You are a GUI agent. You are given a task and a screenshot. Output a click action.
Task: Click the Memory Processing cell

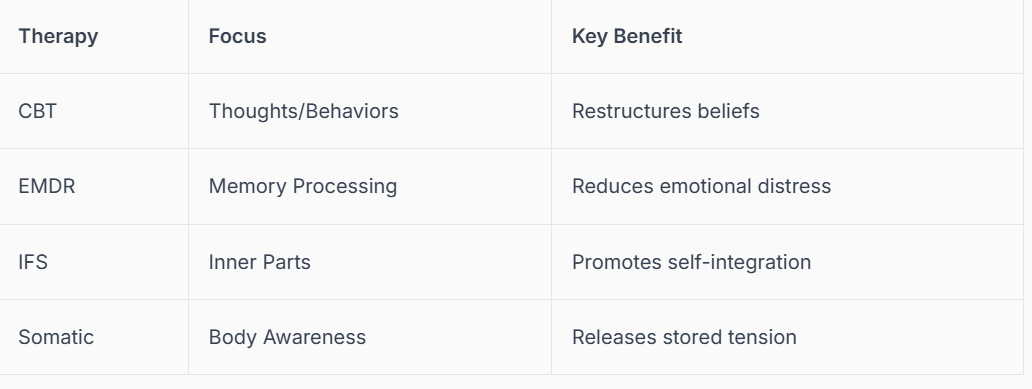[x=370, y=186]
